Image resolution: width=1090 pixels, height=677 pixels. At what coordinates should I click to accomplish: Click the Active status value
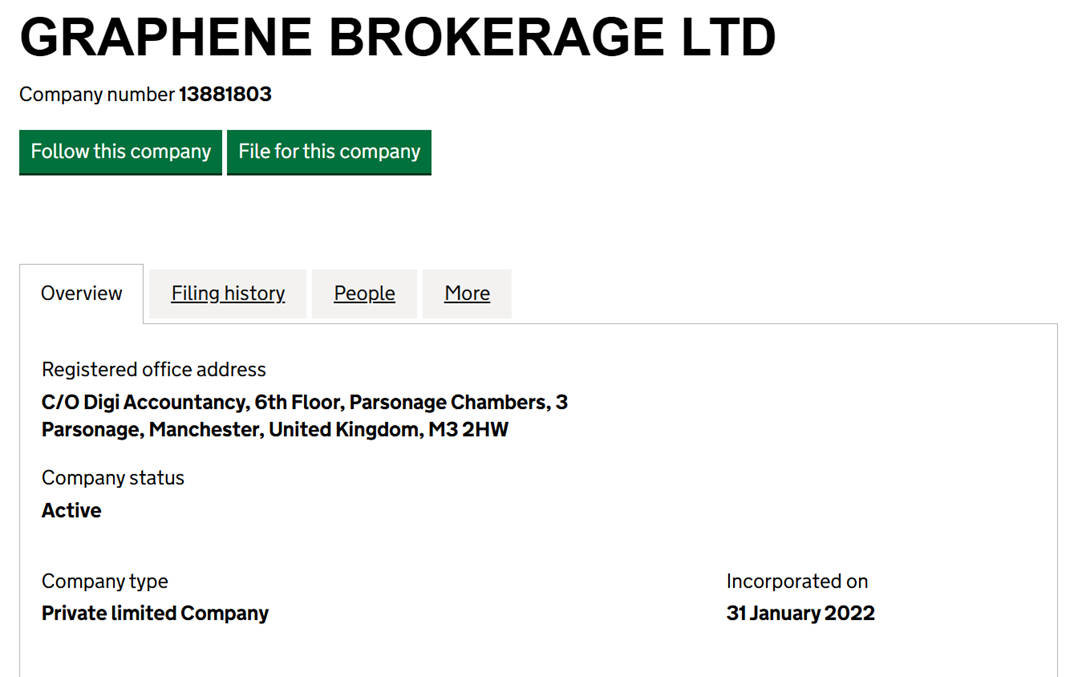click(71, 510)
